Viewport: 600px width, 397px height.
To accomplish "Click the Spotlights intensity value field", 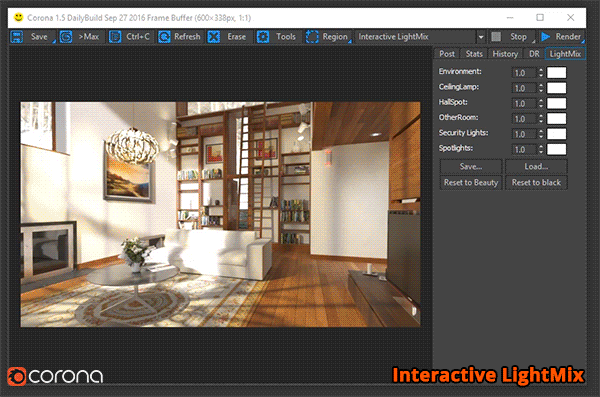I will (x=525, y=149).
